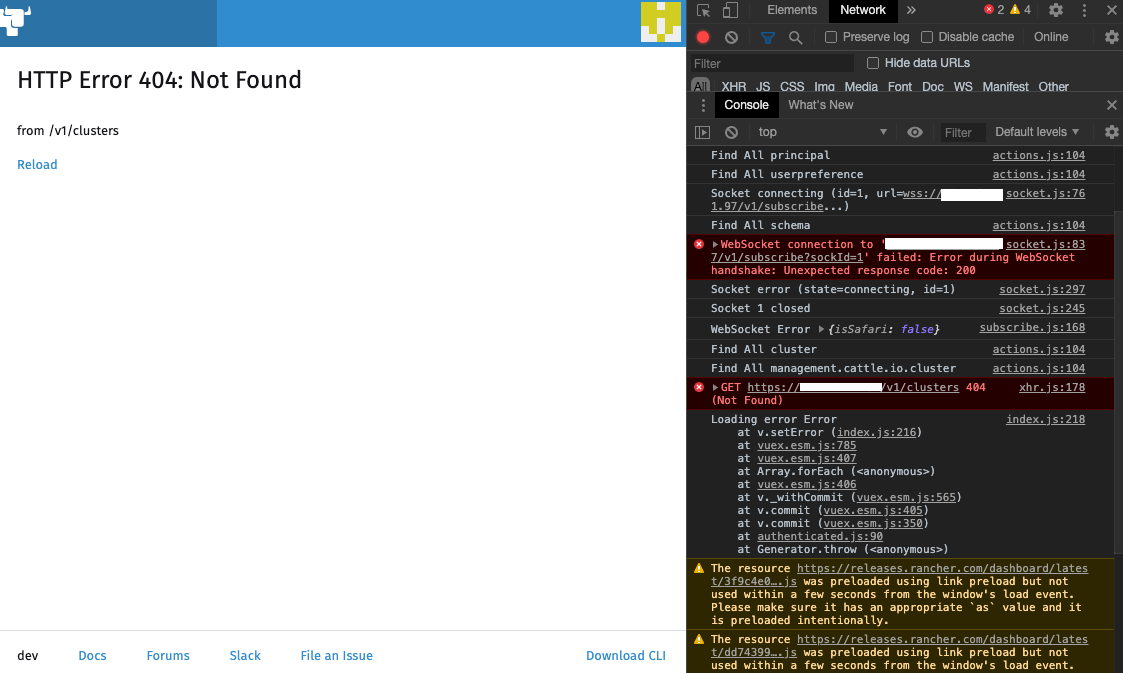Show the console sidebar
Screen dimensions: 1123x673
[x=703, y=132]
